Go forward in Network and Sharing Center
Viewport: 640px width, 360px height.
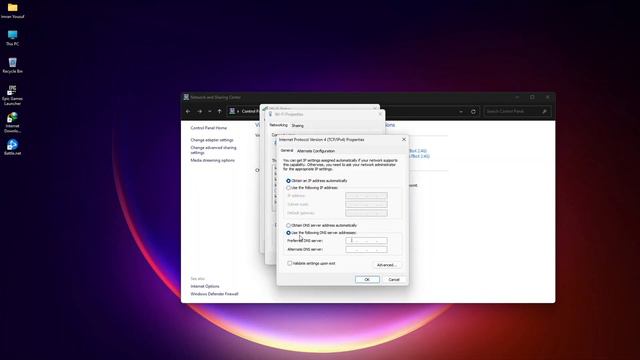(200, 111)
